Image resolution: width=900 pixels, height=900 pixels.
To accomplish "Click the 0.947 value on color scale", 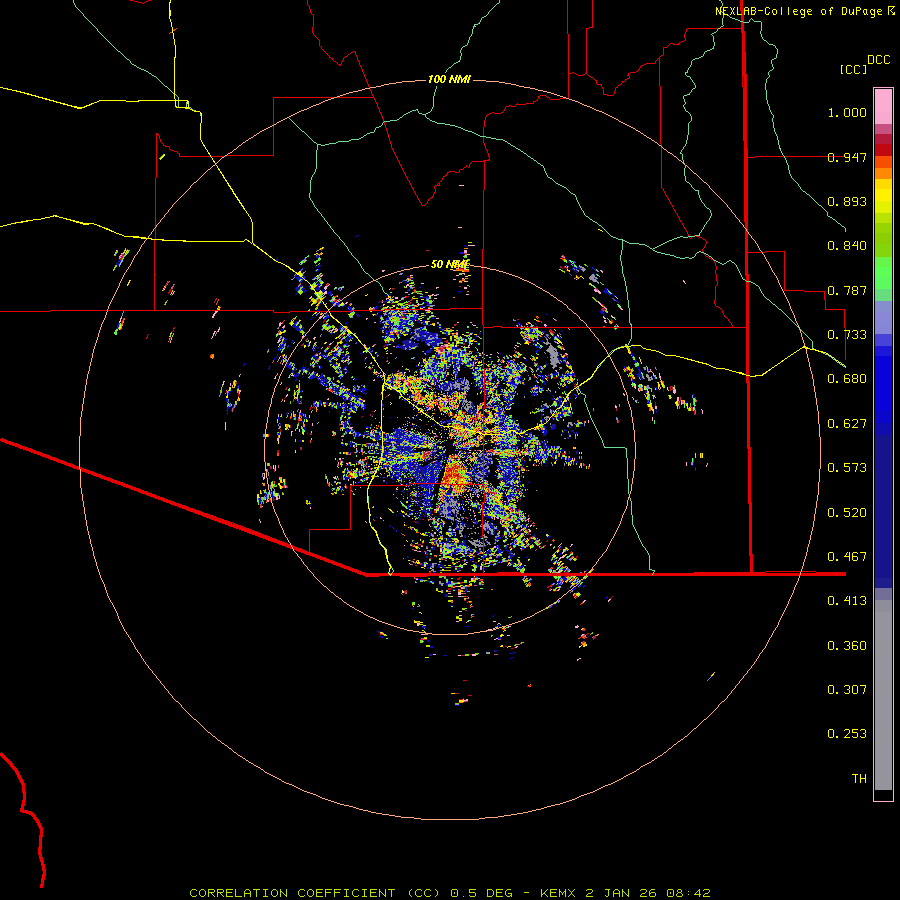I will pyautogui.click(x=847, y=157).
